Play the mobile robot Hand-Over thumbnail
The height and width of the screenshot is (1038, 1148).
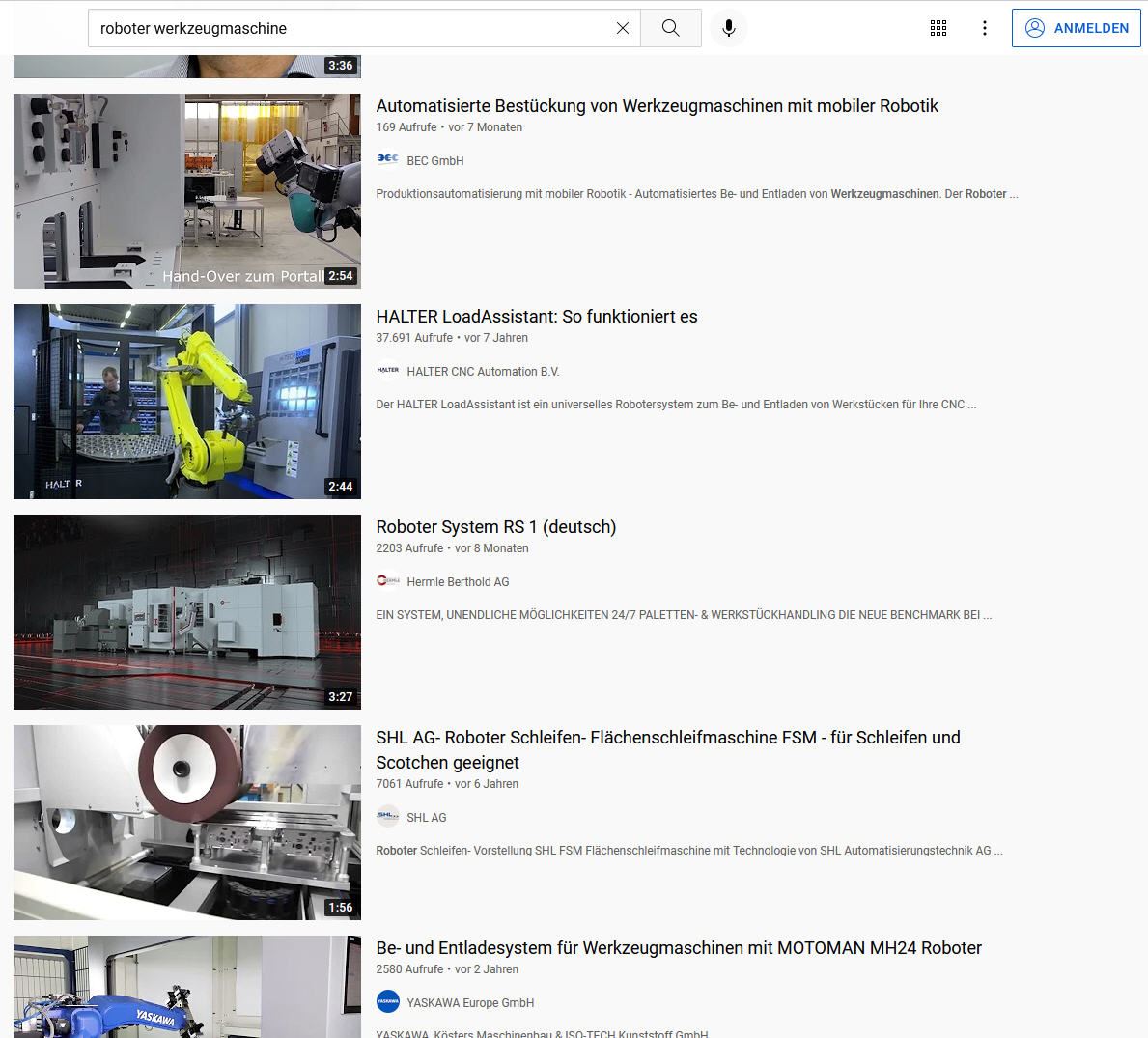coord(186,191)
